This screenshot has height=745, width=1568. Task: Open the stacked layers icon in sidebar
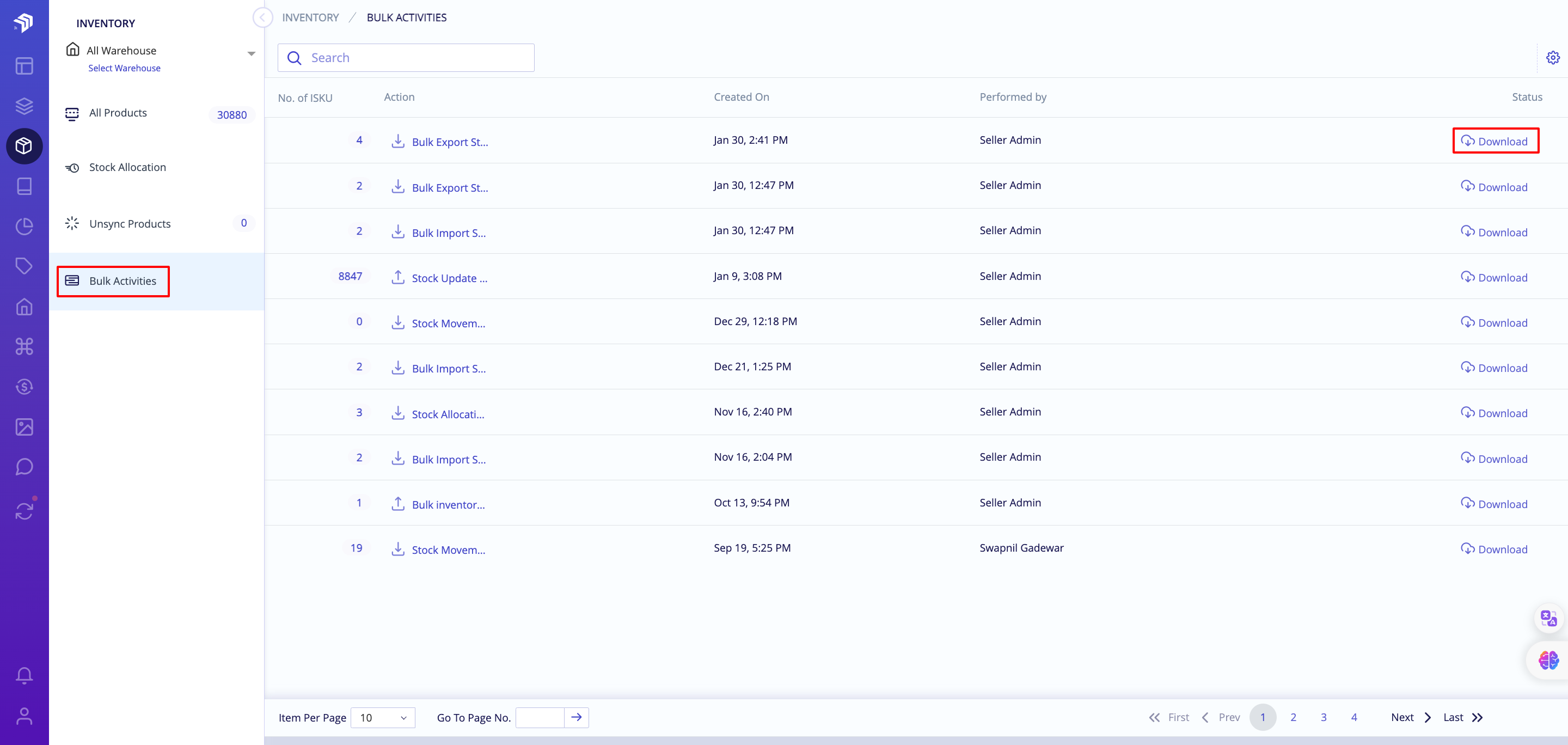(x=24, y=106)
